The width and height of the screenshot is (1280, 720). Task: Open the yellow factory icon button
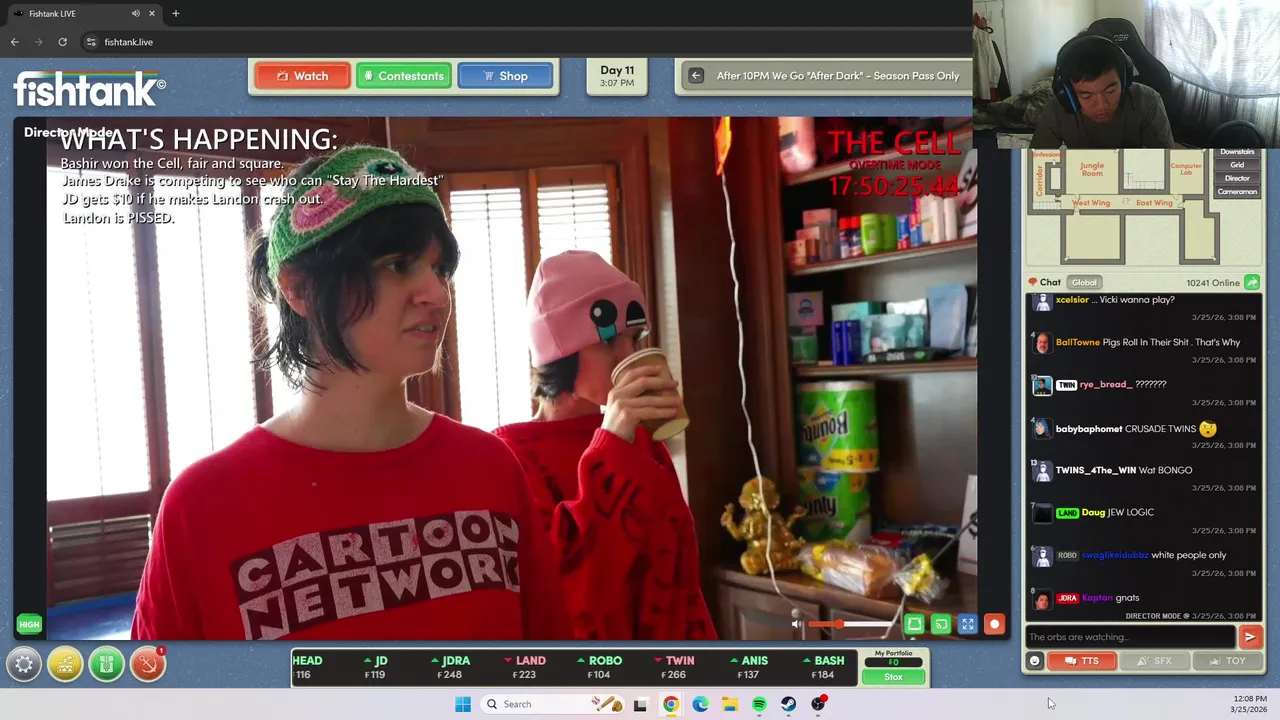[65, 664]
